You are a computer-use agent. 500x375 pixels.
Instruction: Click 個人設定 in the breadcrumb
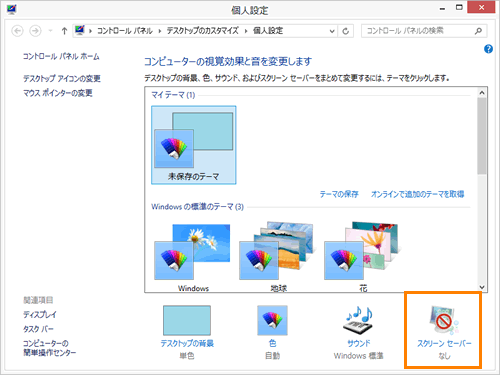[x=268, y=31]
